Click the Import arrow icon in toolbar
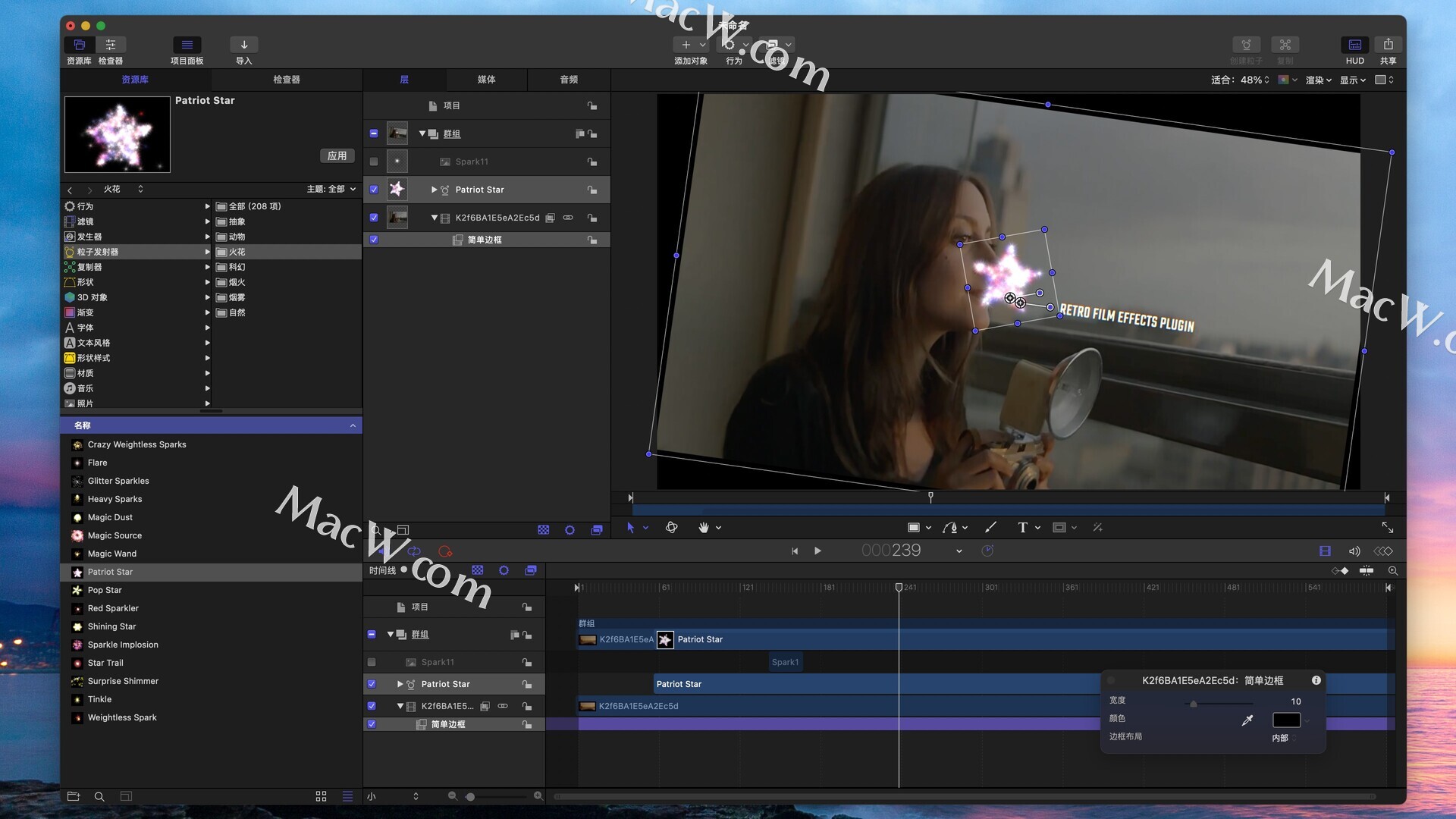1456x819 pixels. click(x=243, y=45)
